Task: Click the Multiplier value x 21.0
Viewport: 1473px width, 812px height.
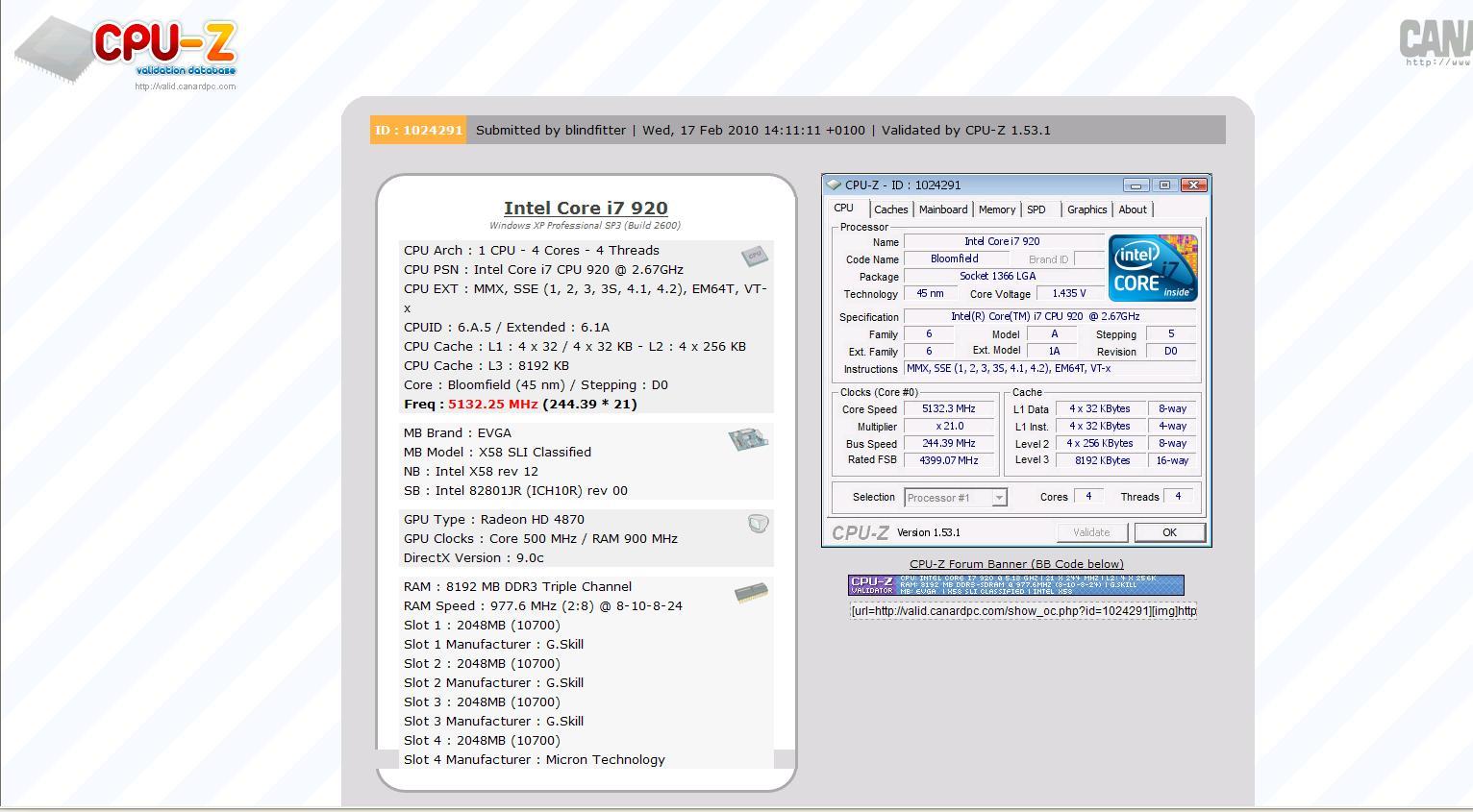Action: pos(949,427)
